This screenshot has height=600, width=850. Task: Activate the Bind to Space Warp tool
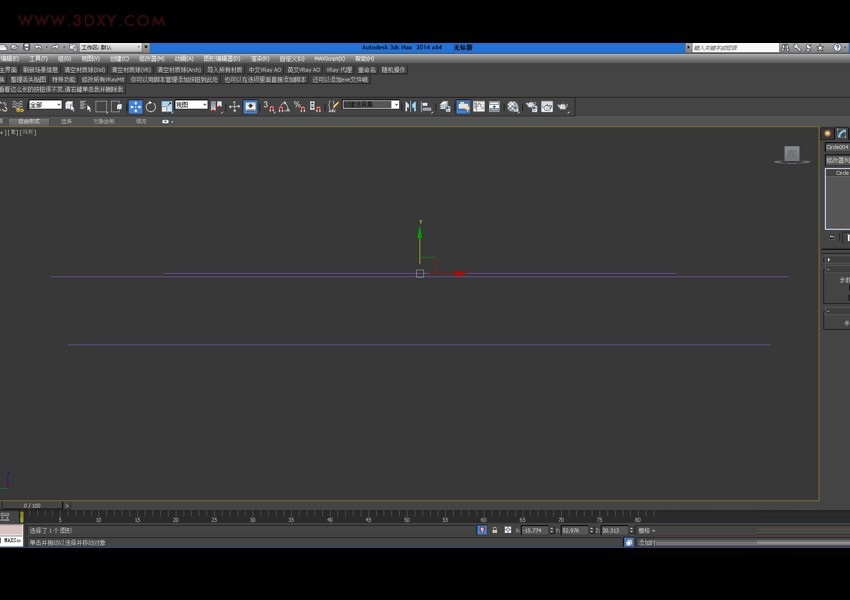click(18, 107)
